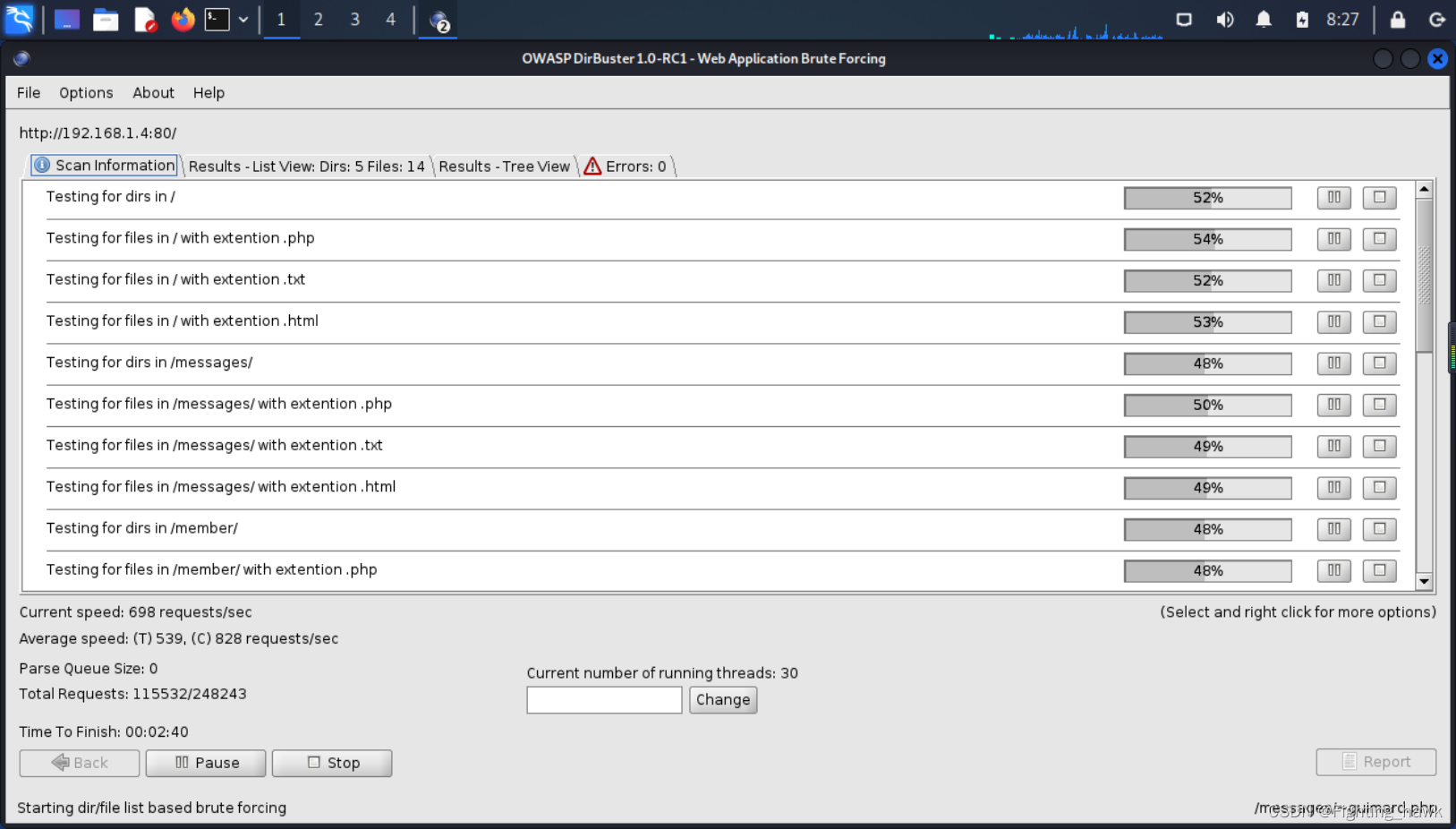Open the text editor launcher in the panel

pyautogui.click(x=145, y=19)
